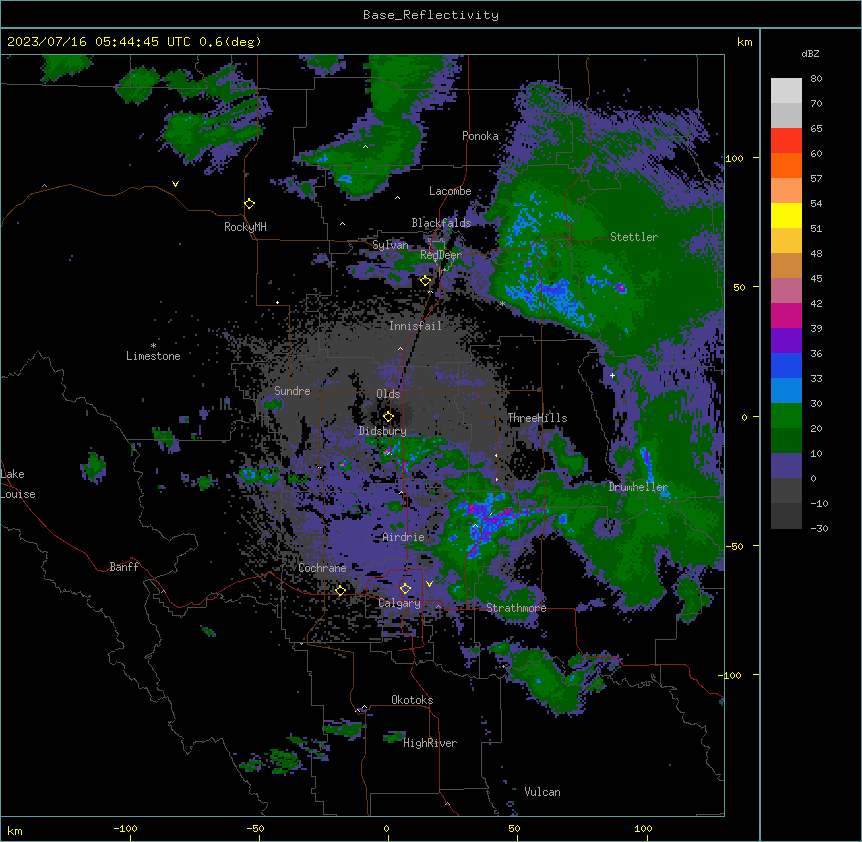Click the yellow marker south of RedDeer
862x842 pixels.
[x=425, y=281]
